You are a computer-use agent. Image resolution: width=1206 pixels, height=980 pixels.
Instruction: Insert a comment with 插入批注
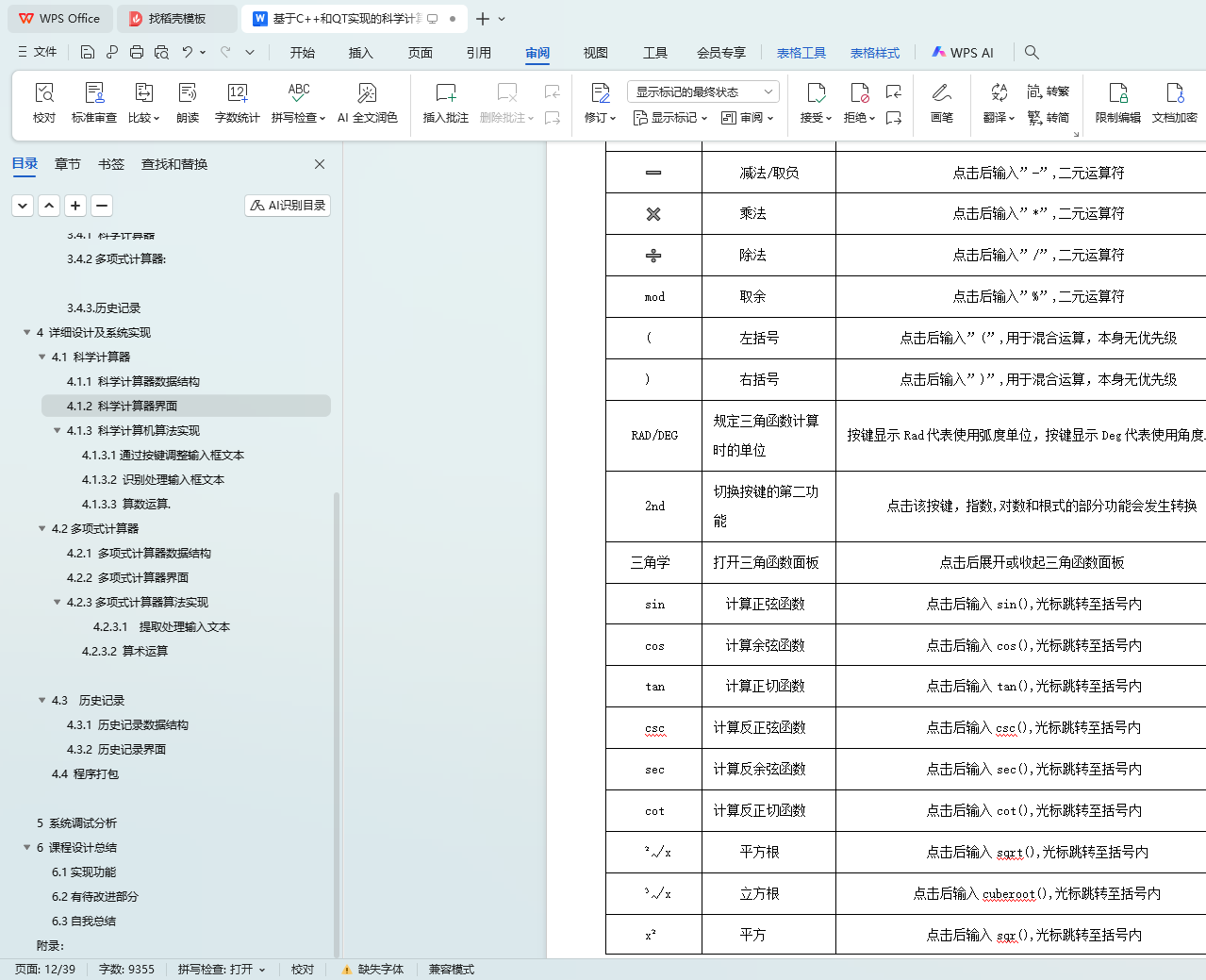446,102
